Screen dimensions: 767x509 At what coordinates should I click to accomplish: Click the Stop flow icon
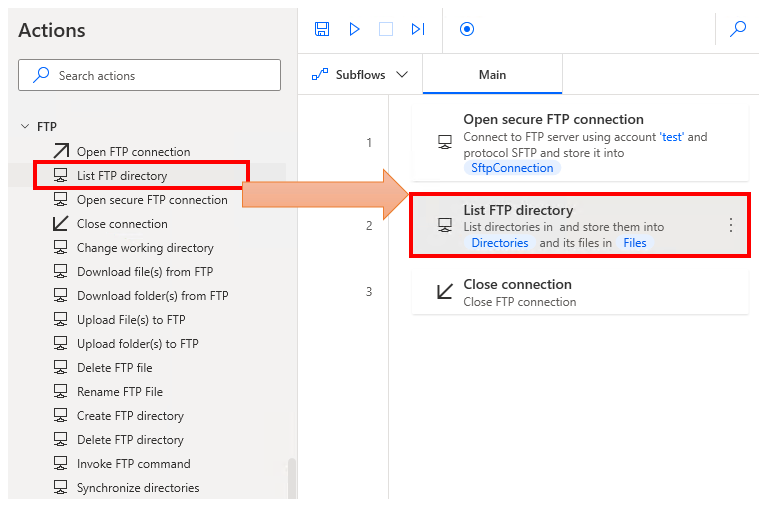pyautogui.click(x=385, y=29)
